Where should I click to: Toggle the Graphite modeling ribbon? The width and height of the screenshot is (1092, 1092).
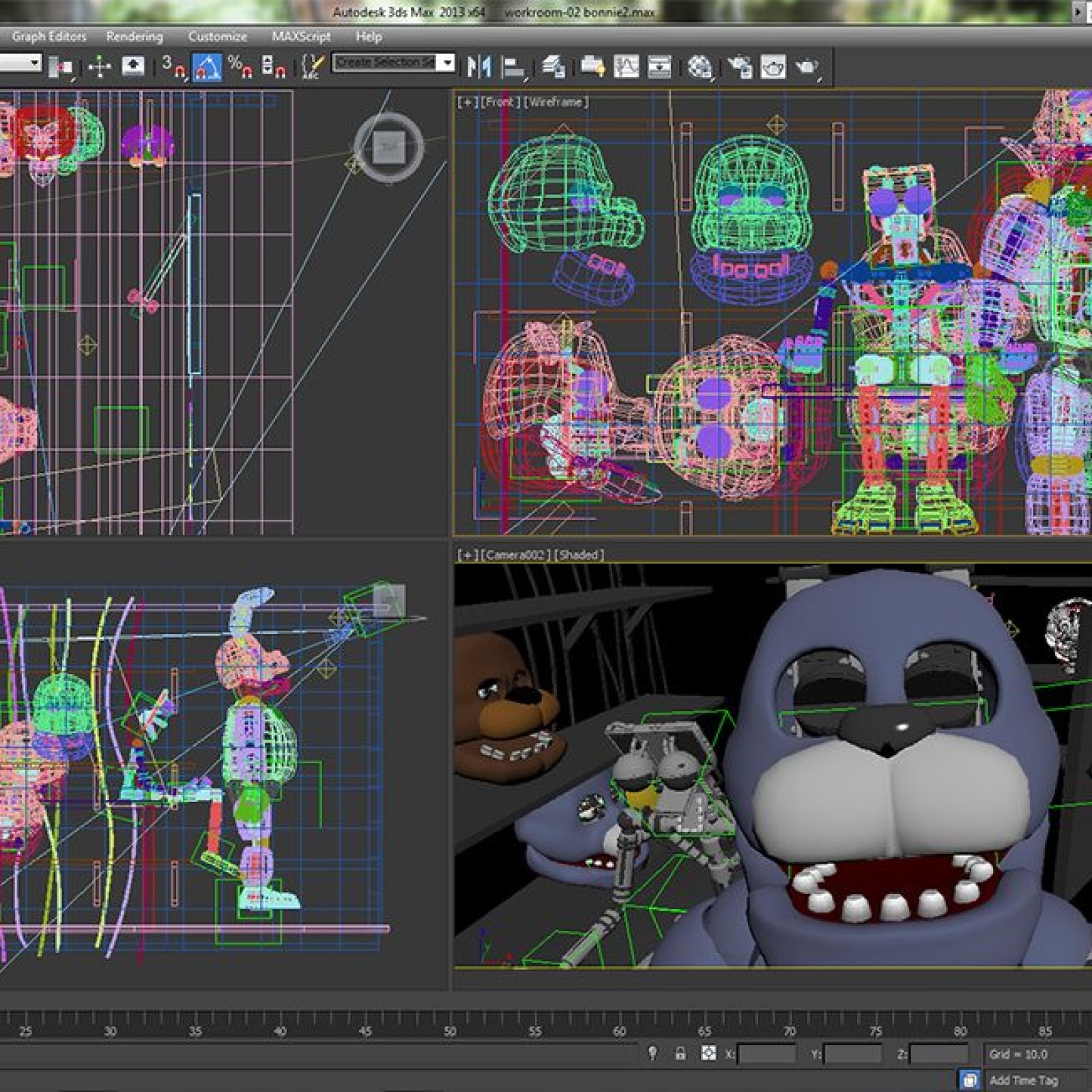click(x=592, y=67)
